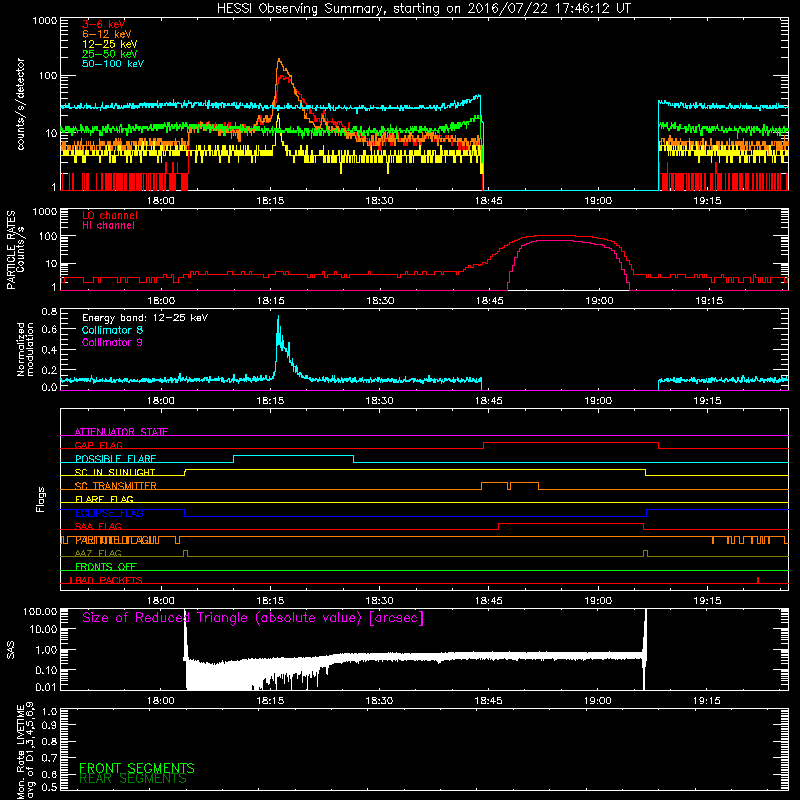Click the red bad packets spike near 19:22
The image size is (800, 800).
point(758,580)
